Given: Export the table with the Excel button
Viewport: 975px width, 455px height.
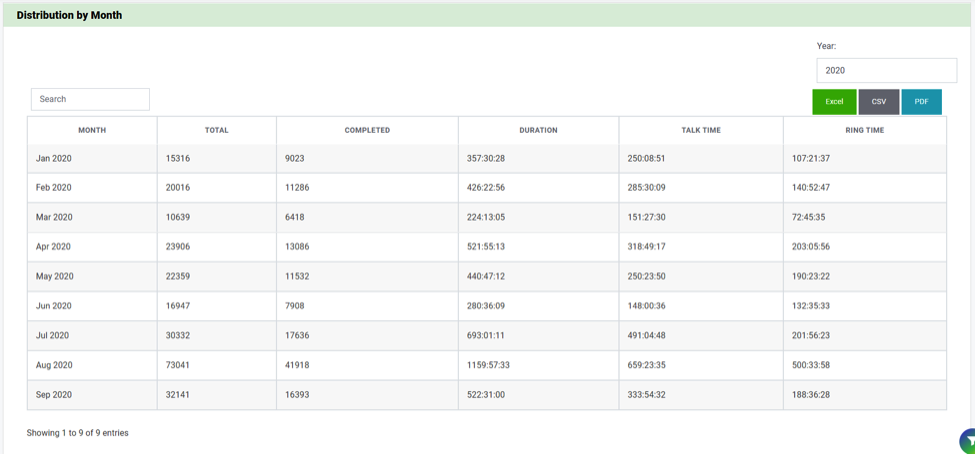Looking at the screenshot, I should pyautogui.click(x=834, y=101).
